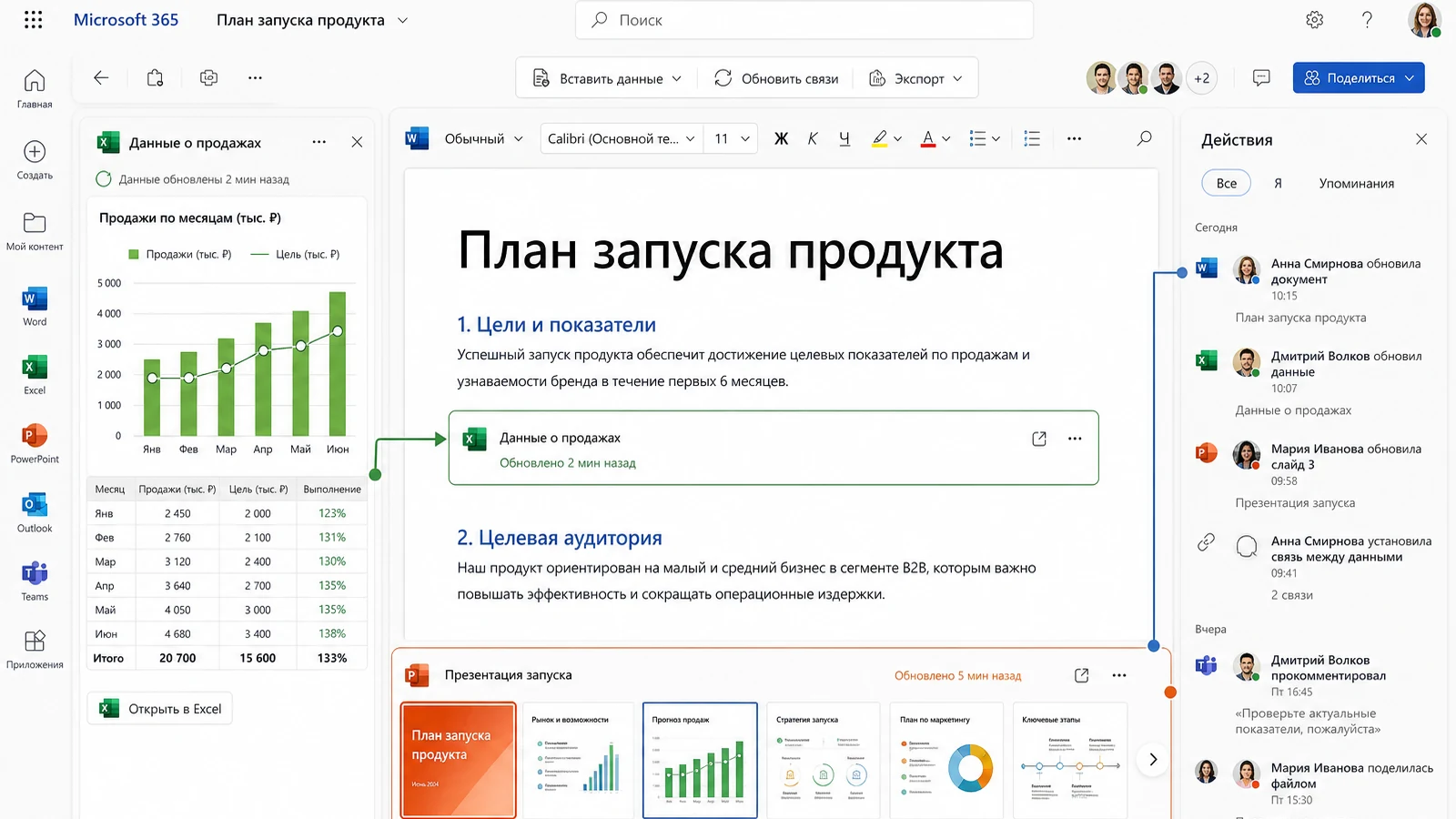Open the Вставить данные dropdown
Viewport: 1456px width, 819px height.
607,78
